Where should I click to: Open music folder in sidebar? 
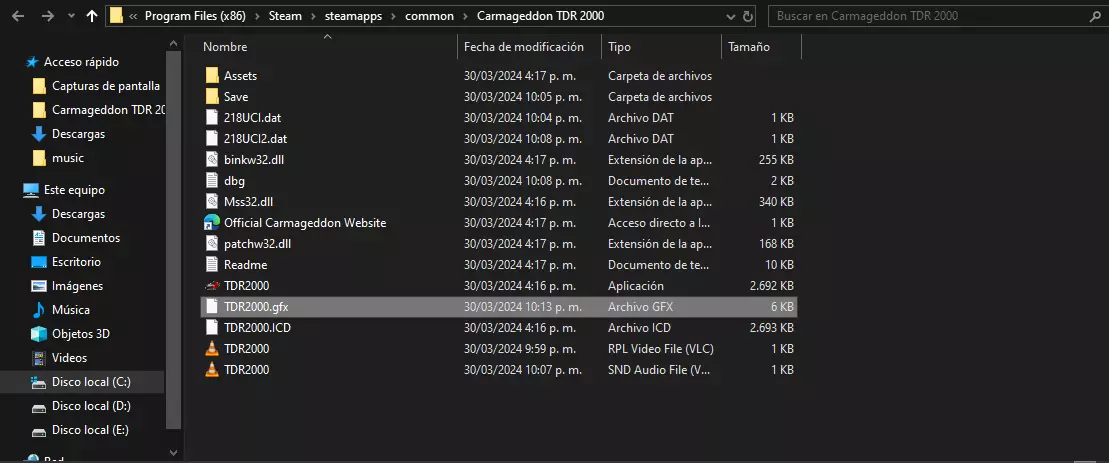[x=68, y=158]
